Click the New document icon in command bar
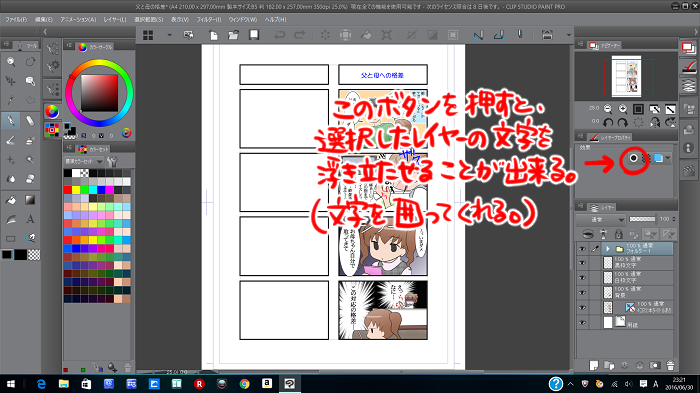700x393 pixels. coord(213,35)
